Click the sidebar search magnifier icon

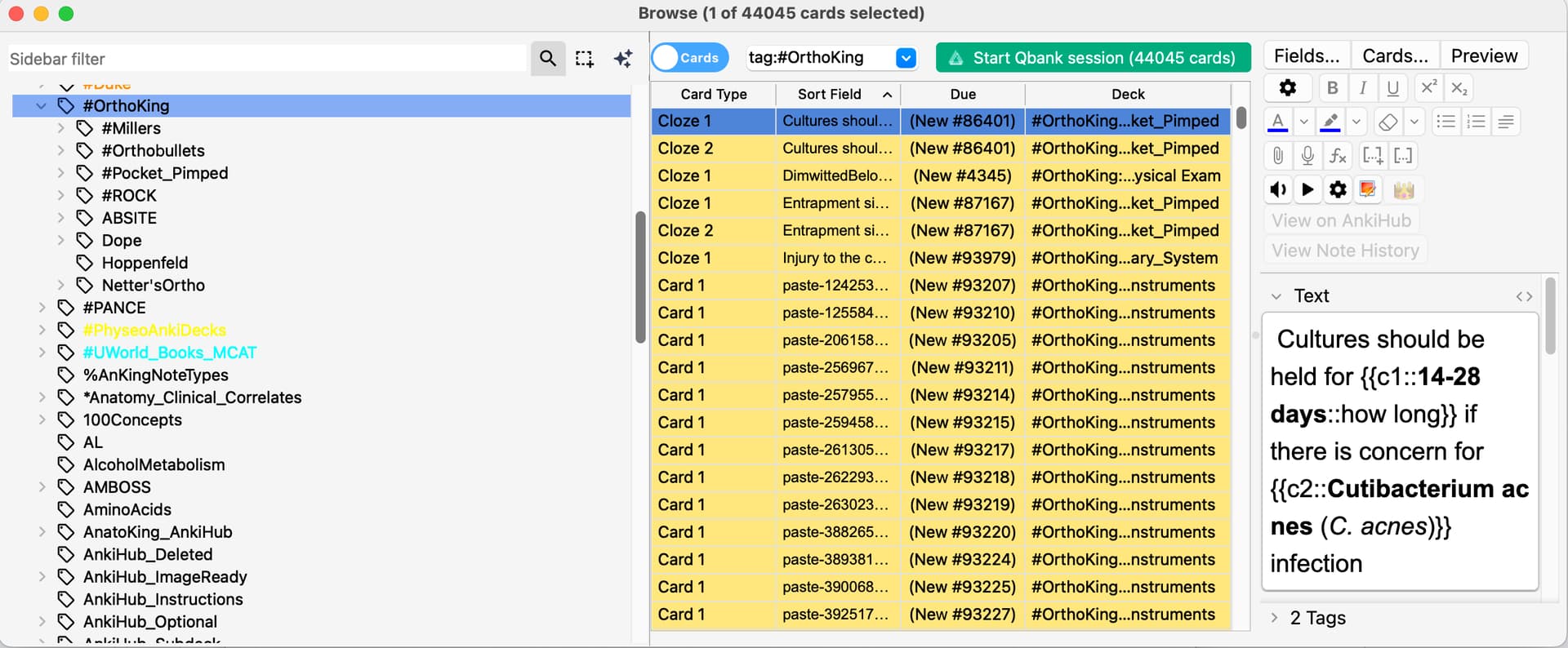[547, 59]
